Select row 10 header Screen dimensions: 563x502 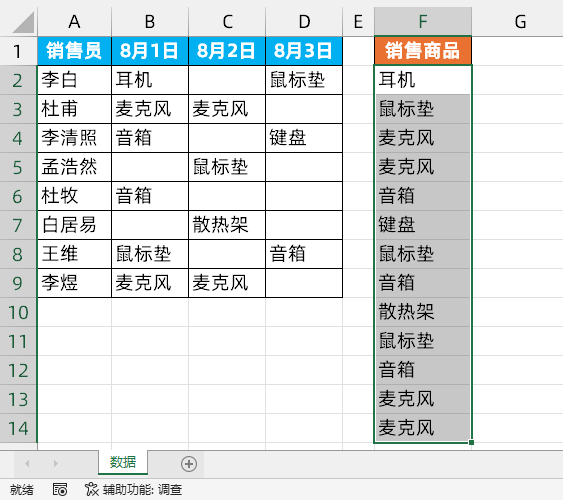(x=18, y=312)
